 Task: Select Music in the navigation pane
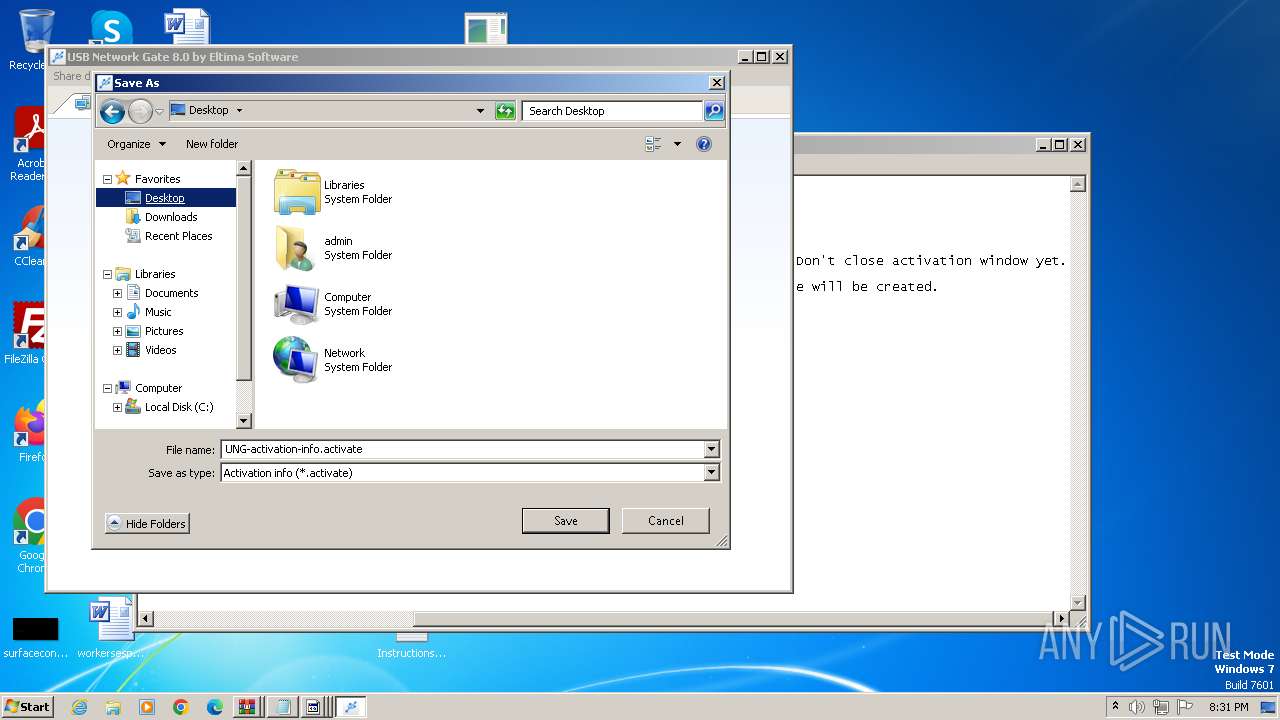coord(158,312)
